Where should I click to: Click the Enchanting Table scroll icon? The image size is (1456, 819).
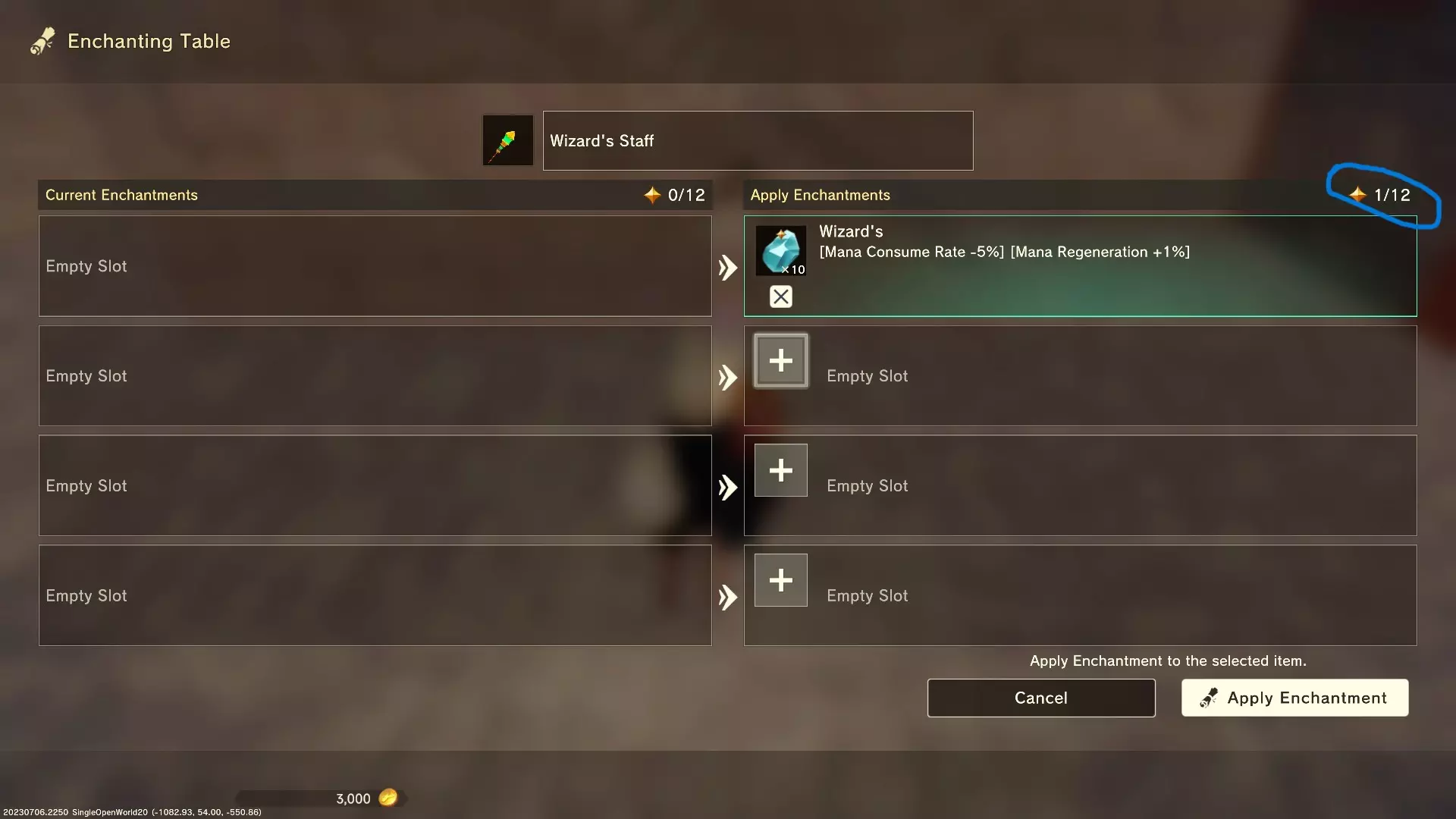(42, 41)
